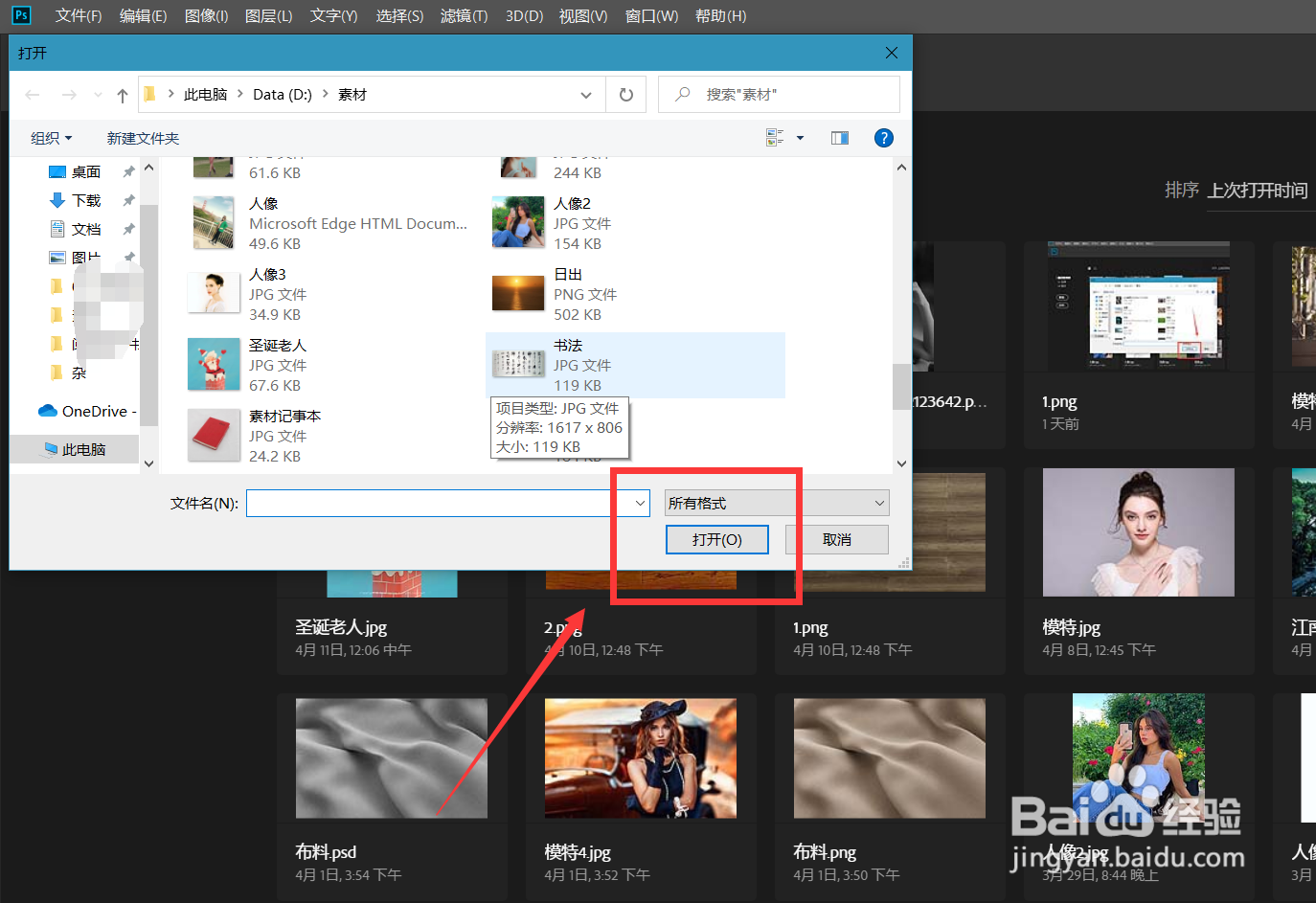Viewport: 1316px width, 903px height.
Task: Open the 组织 dropdown menu
Action: point(52,138)
